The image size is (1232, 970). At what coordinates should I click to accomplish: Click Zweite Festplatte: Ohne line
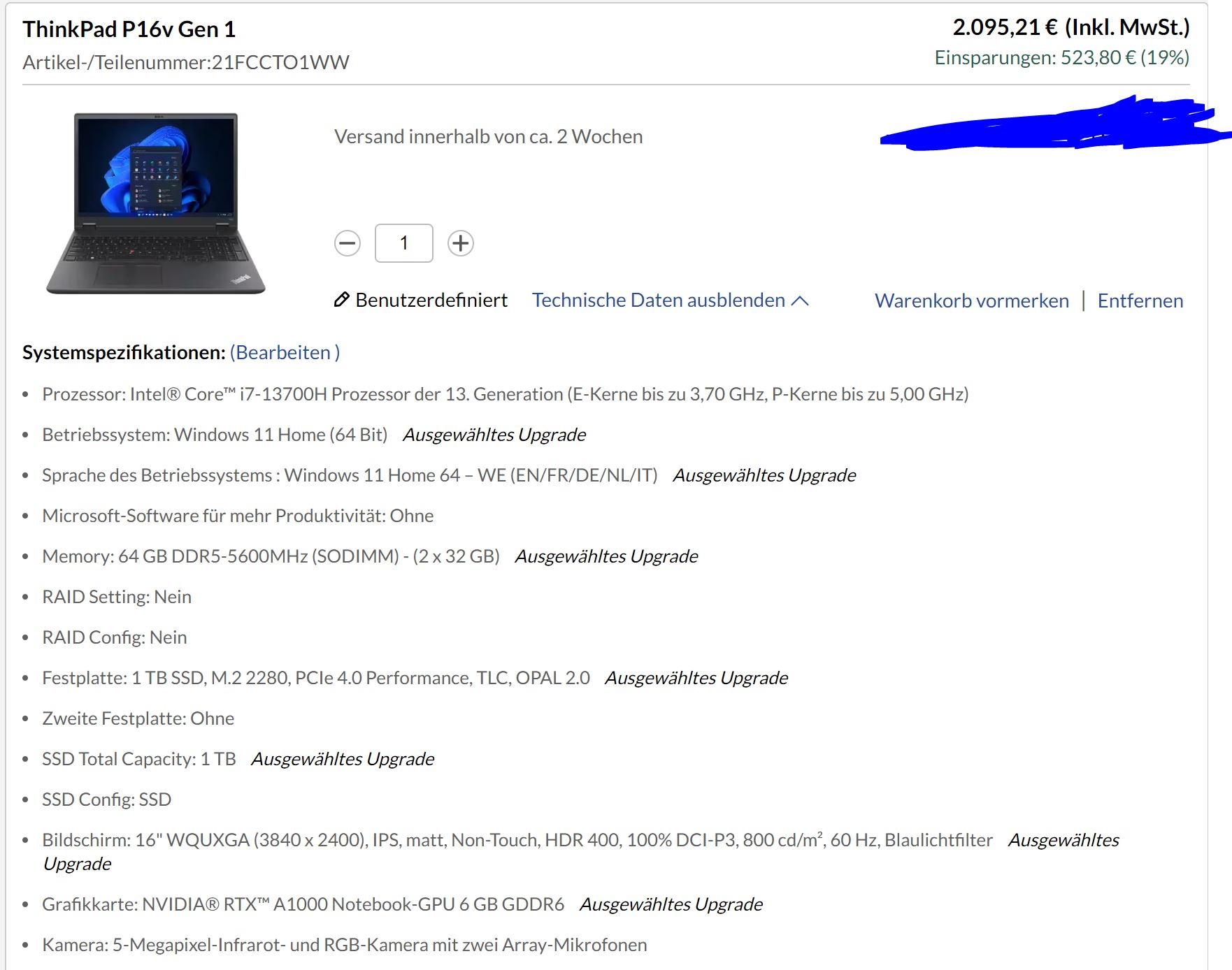click(138, 718)
